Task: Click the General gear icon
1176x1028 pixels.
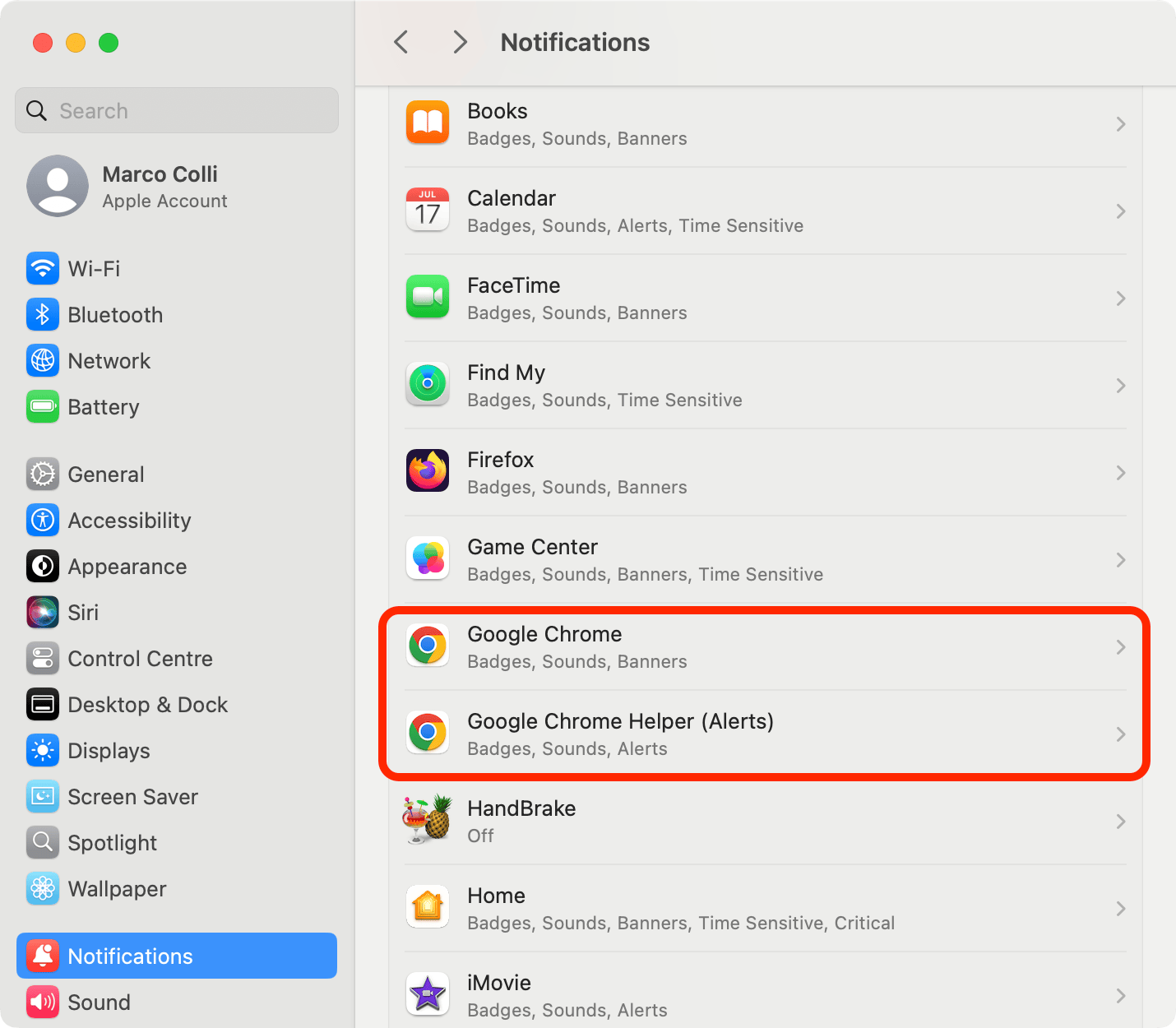Action: (43, 475)
